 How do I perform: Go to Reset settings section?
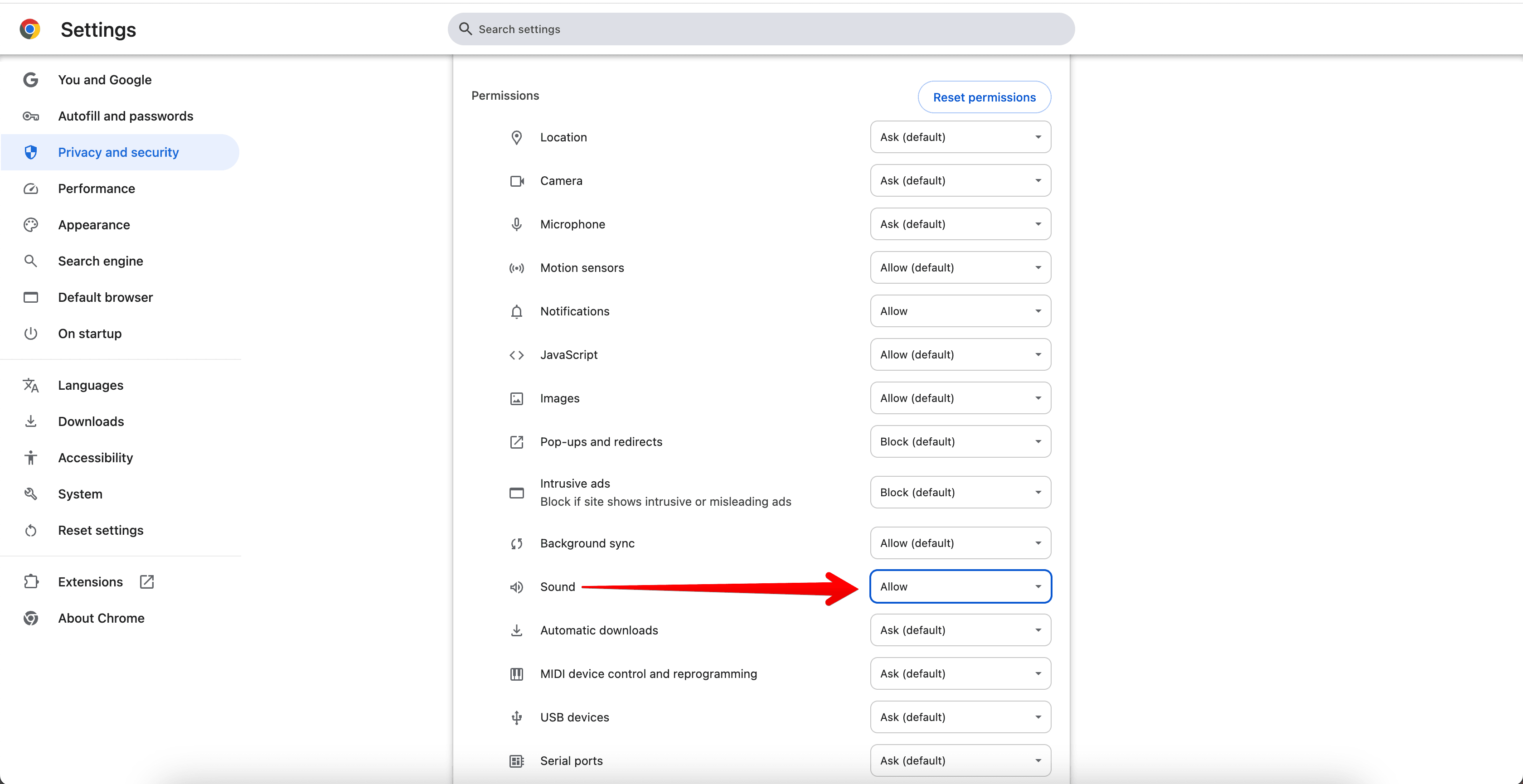tap(120, 530)
